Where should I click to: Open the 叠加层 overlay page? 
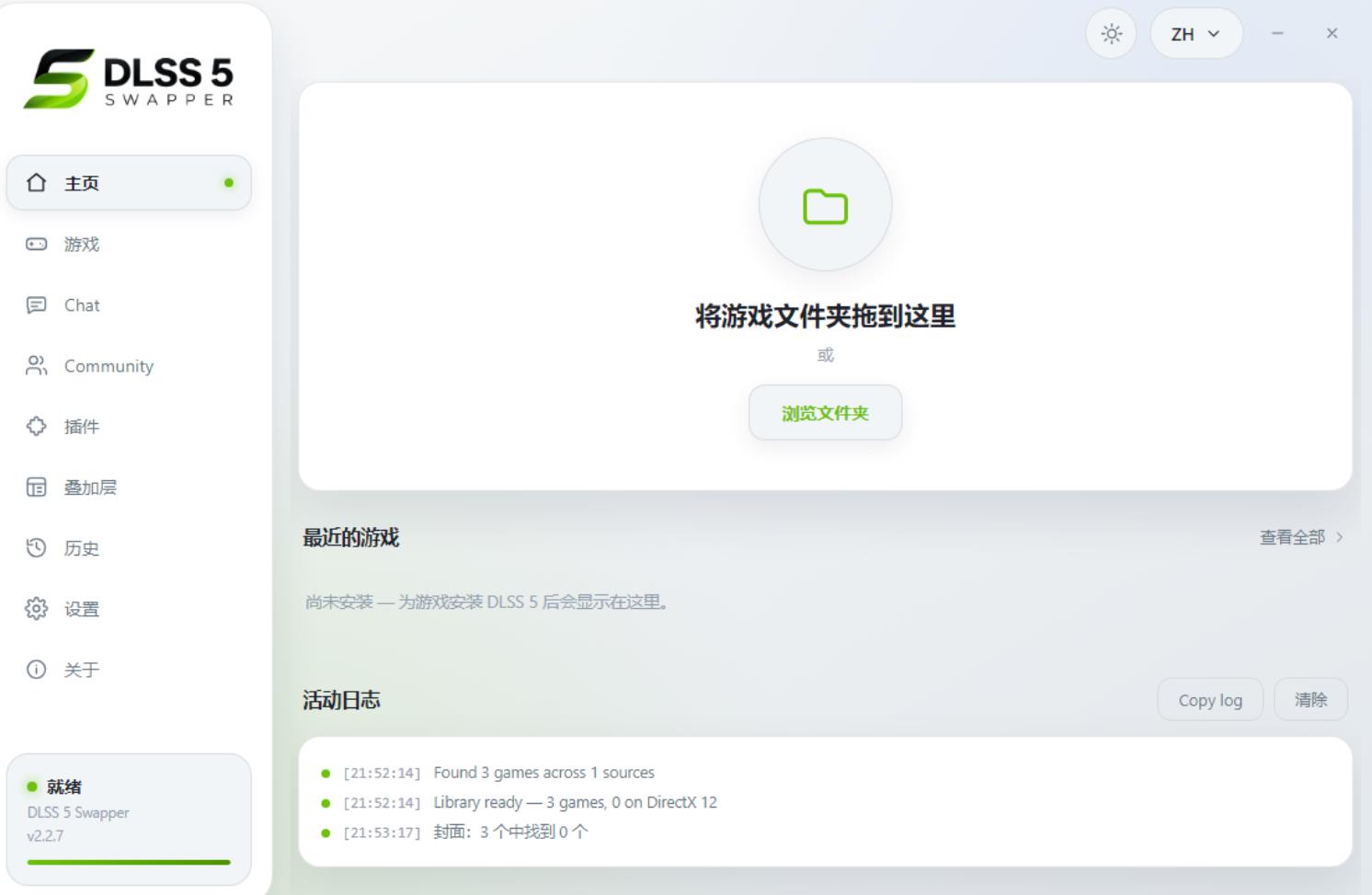(129, 487)
